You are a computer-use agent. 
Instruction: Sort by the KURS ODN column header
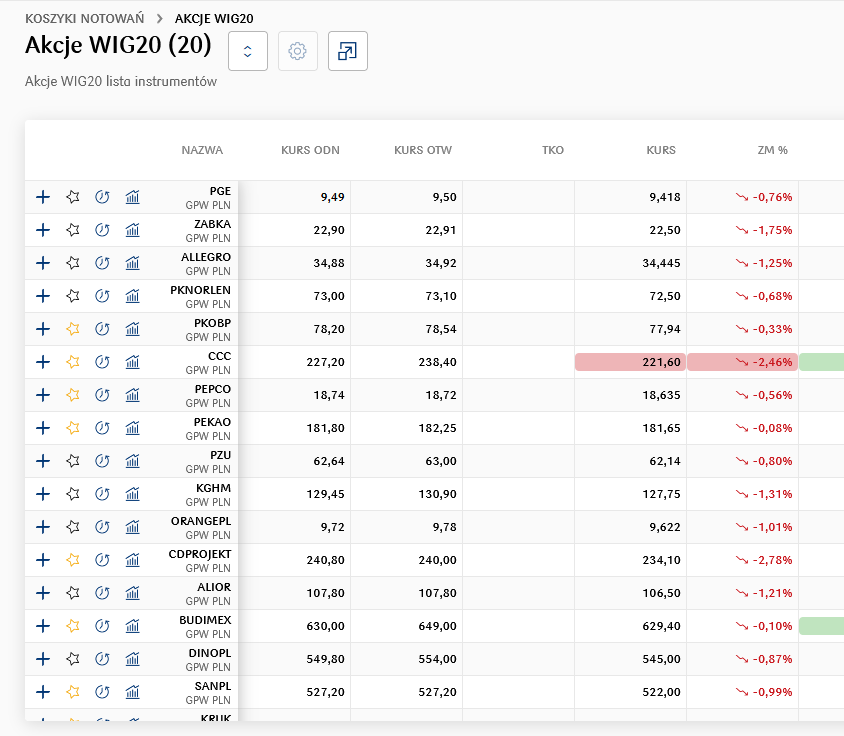click(310, 150)
